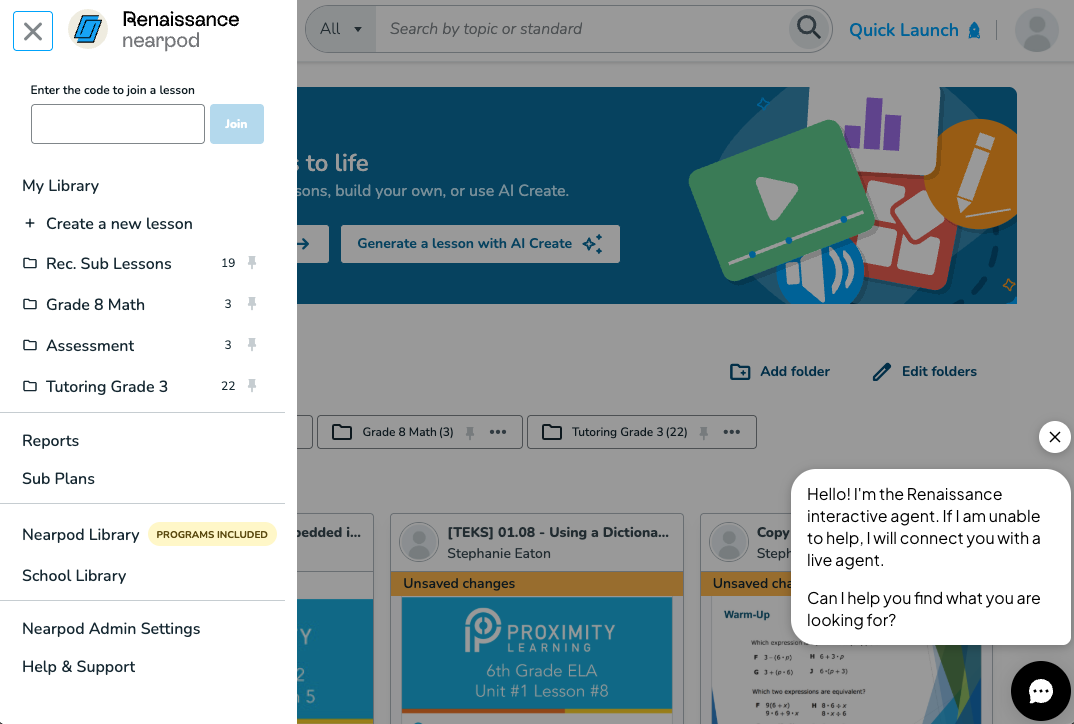Open My Library from sidebar
The width and height of the screenshot is (1074, 724).
[x=60, y=186]
